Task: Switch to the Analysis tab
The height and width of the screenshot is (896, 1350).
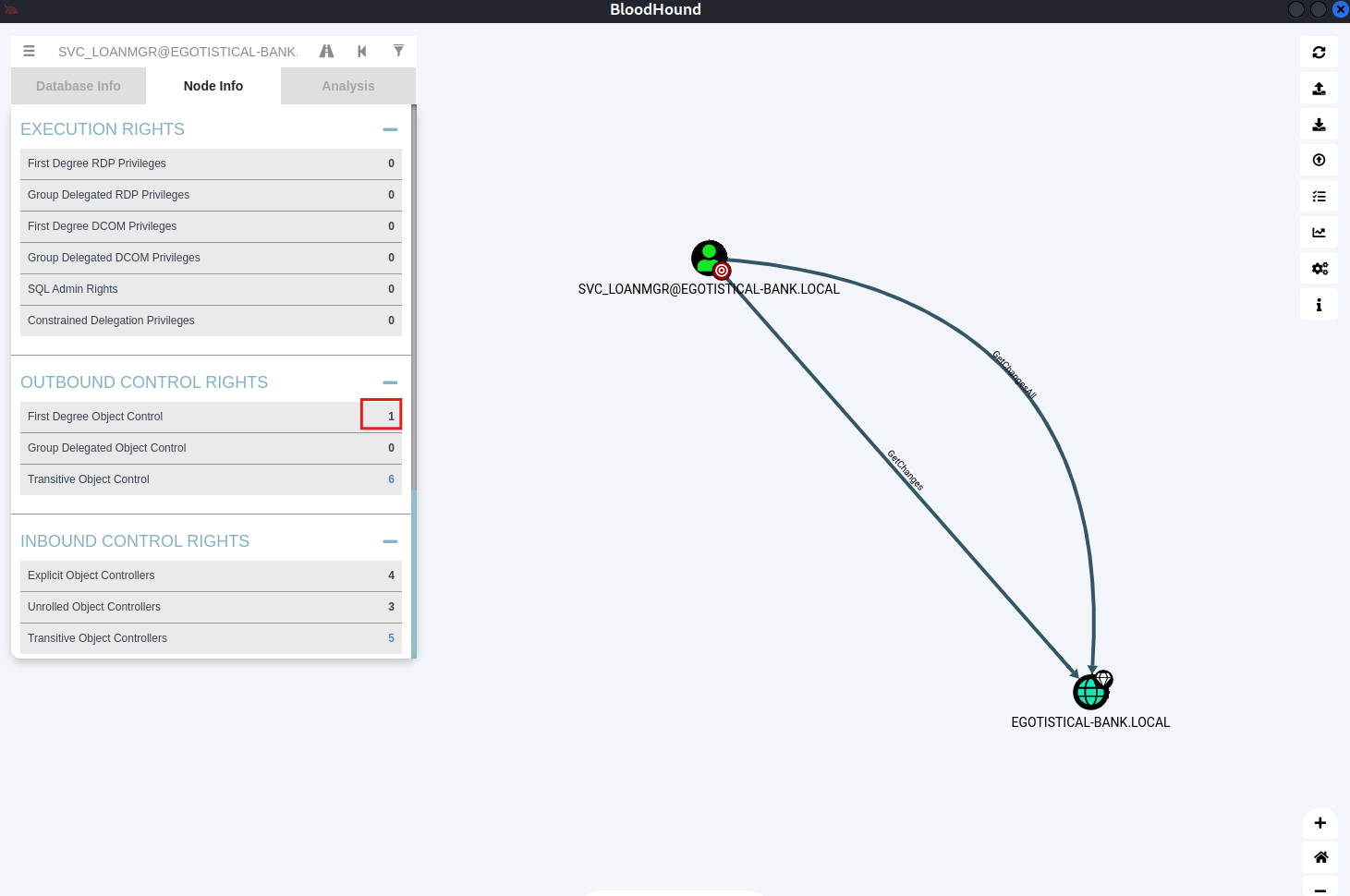Action: tap(348, 86)
